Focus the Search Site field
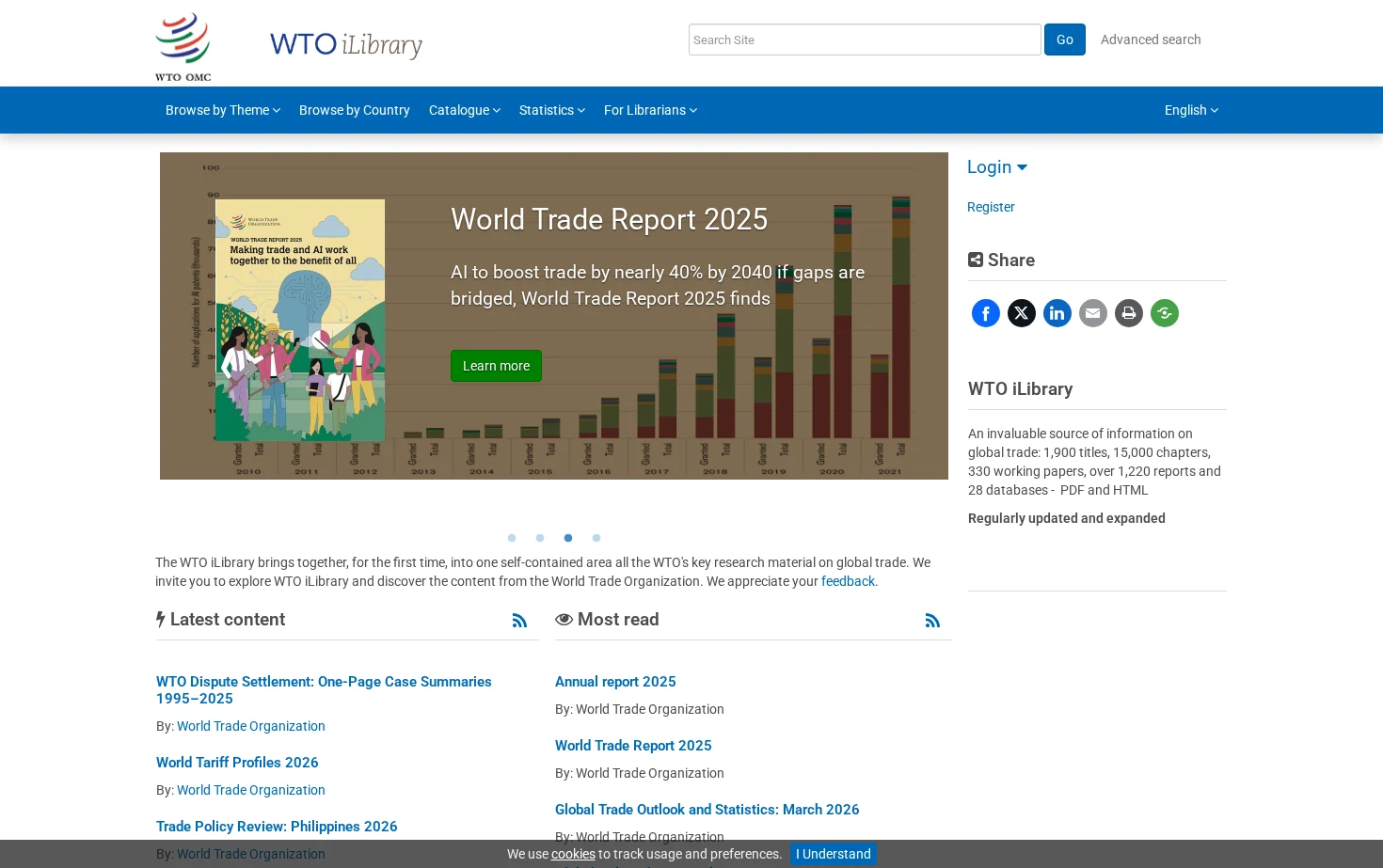Viewport: 1383px width, 868px height. (x=865, y=39)
